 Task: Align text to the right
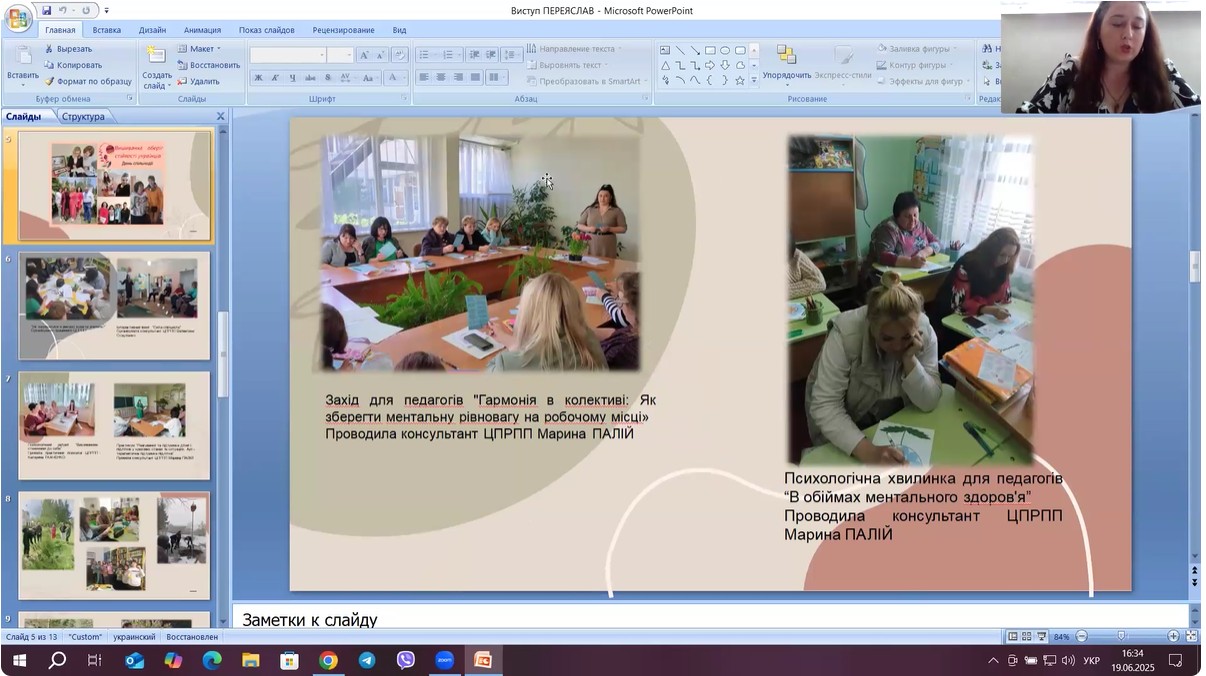(x=458, y=77)
